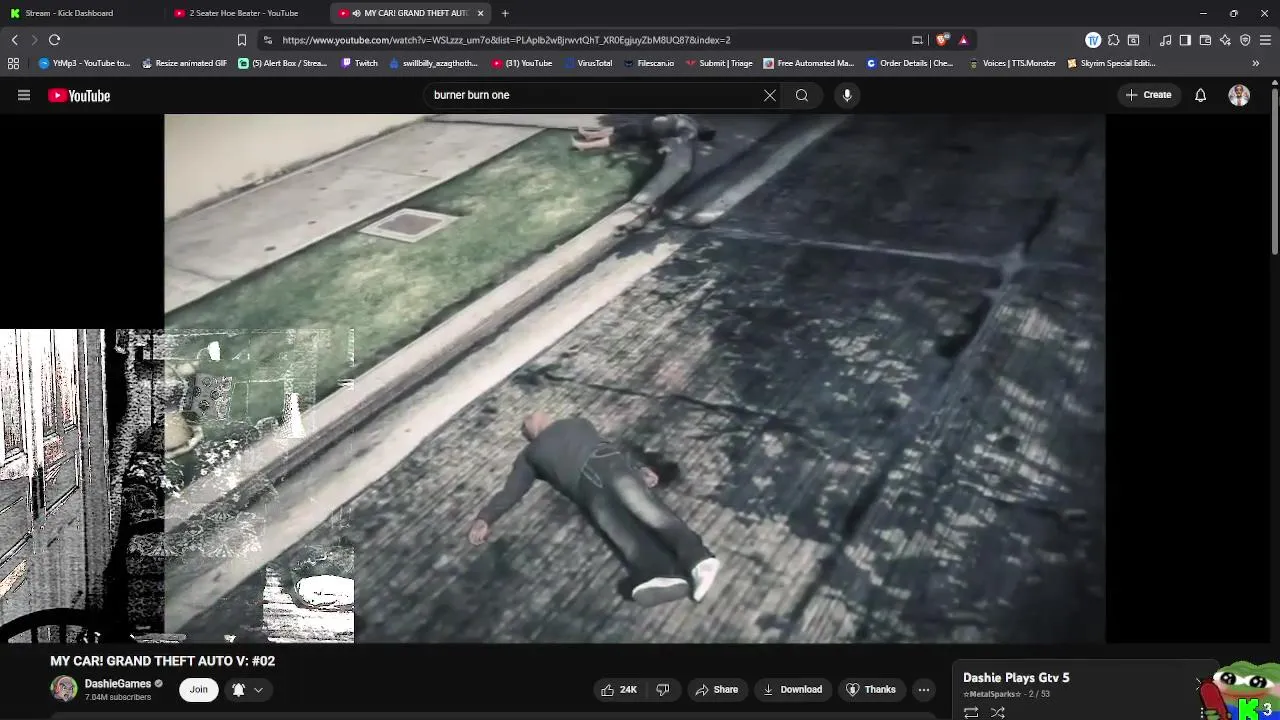Open the Brave VPN shield icon
The width and height of the screenshot is (1280, 720).
pos(1245,40)
